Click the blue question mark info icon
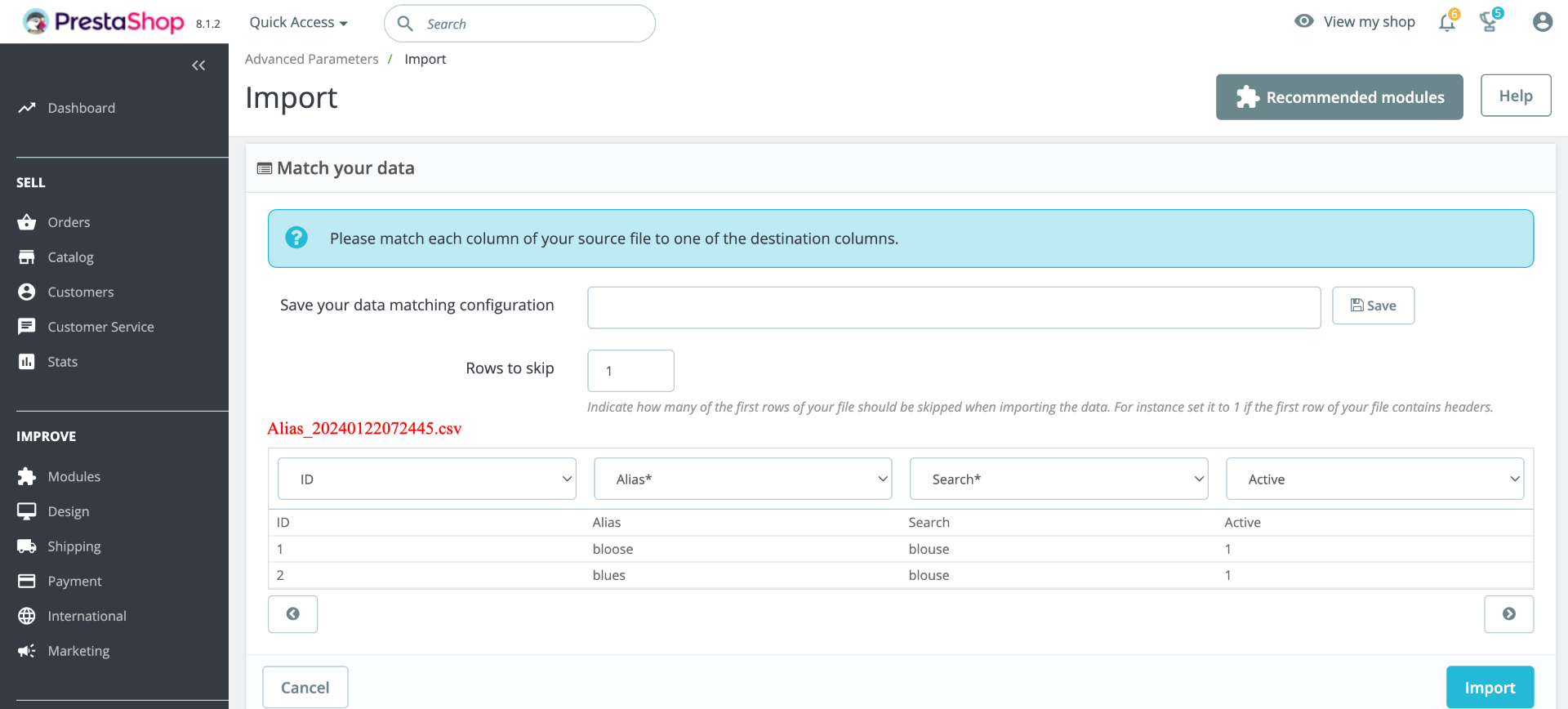The image size is (1568, 709). click(296, 238)
